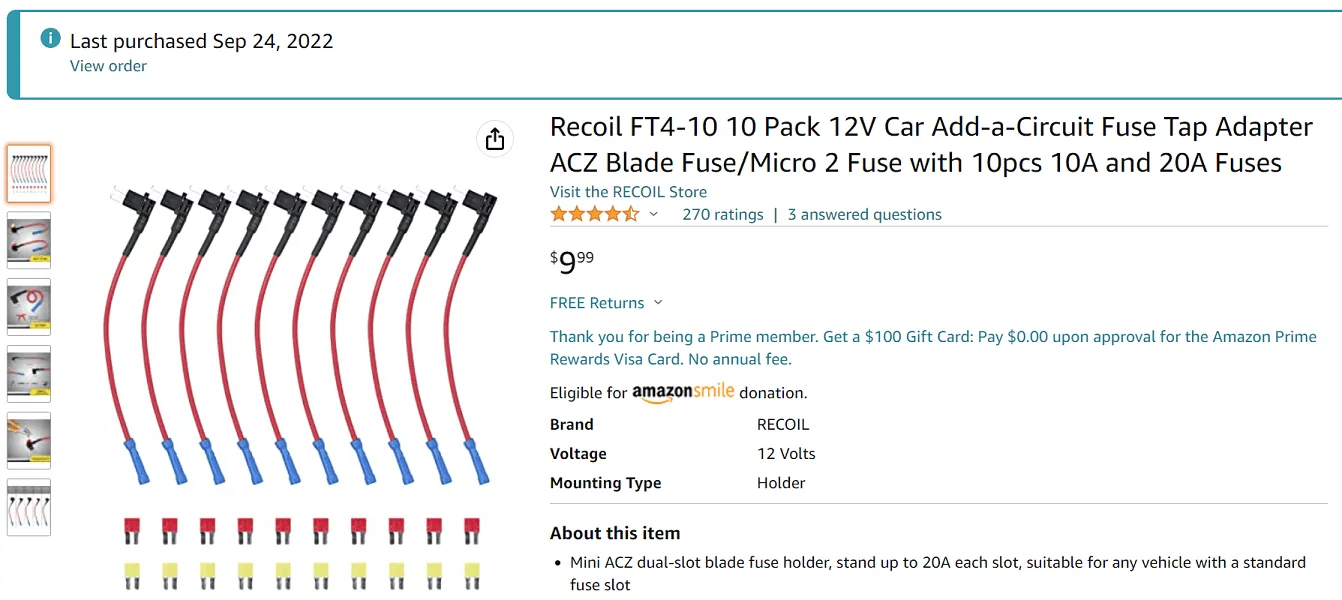Select the third product thumbnail

coord(29,307)
